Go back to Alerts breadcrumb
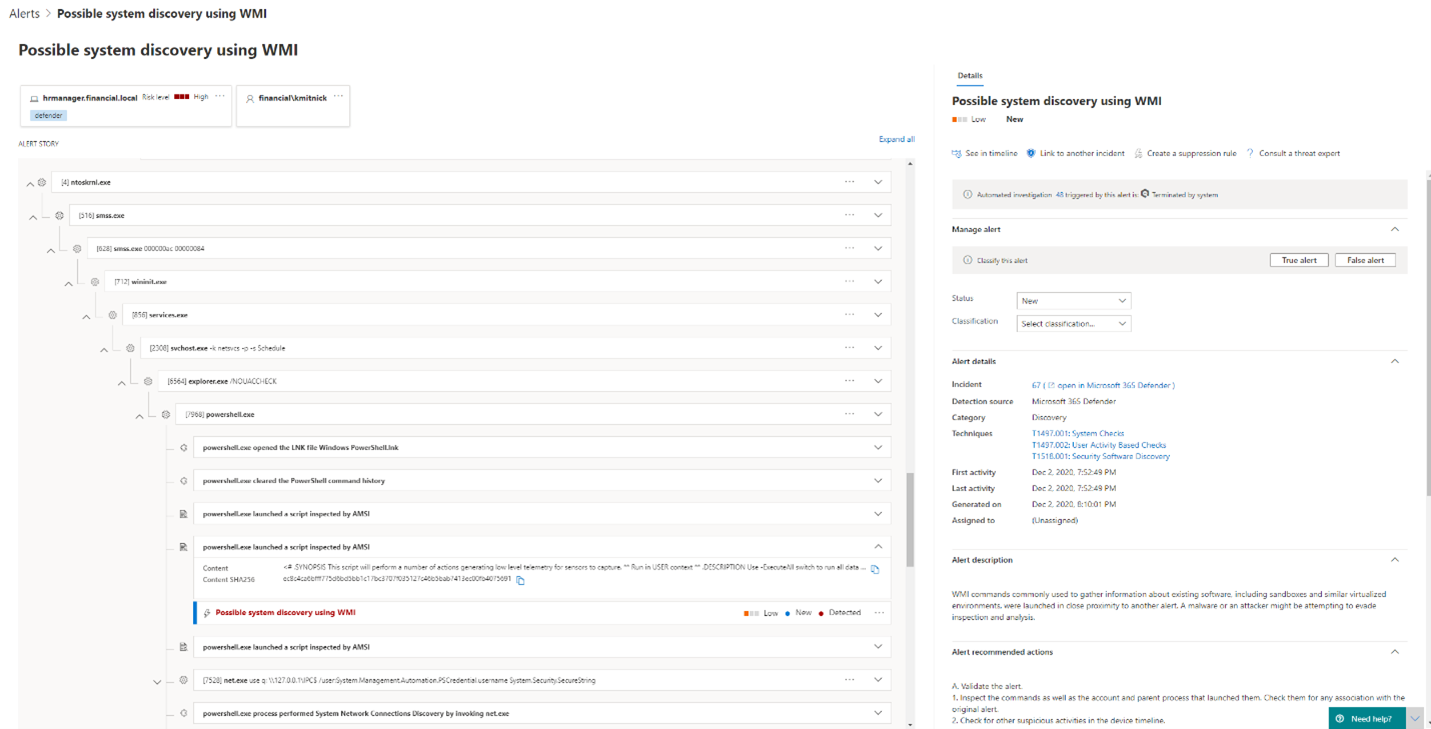The width and height of the screenshot is (1431, 729). 24,14
